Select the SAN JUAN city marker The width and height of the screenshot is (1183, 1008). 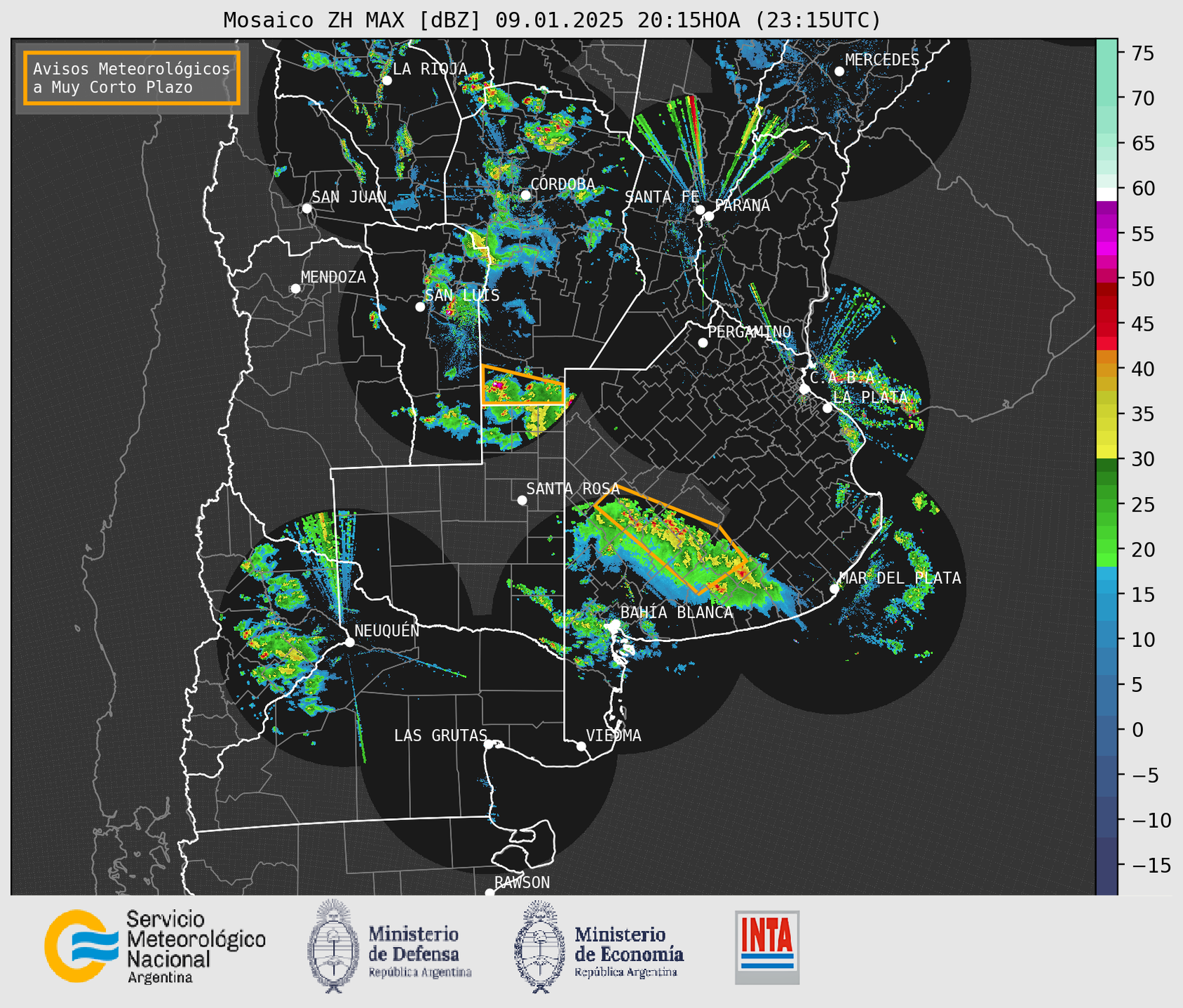[306, 208]
